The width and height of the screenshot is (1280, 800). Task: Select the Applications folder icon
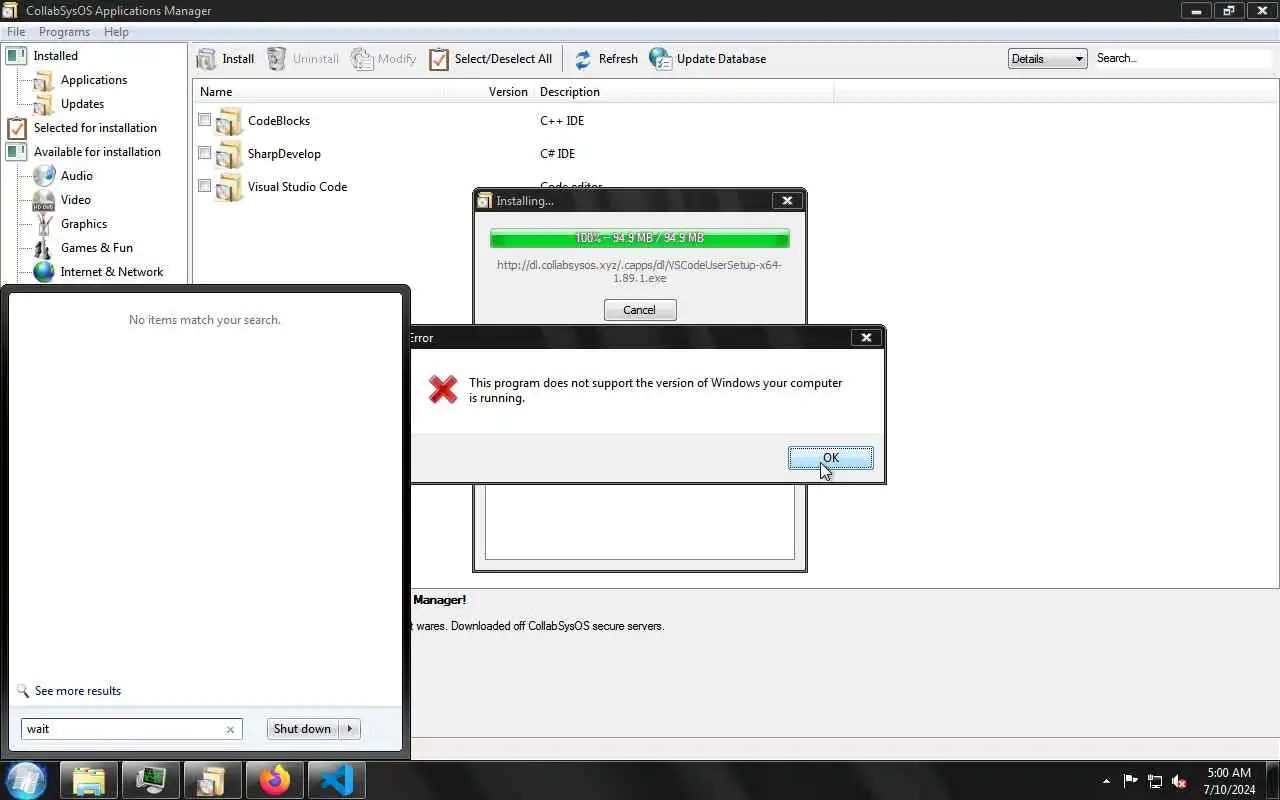(44, 80)
